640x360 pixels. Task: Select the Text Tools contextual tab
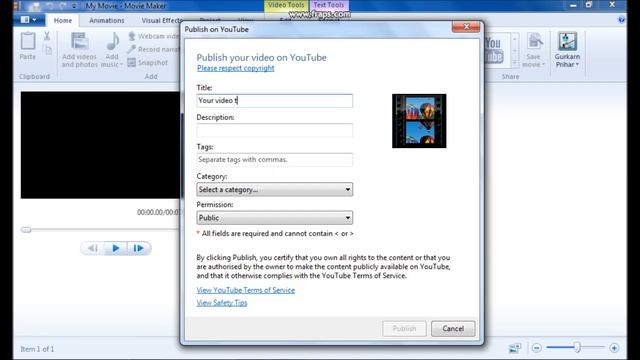tap(329, 5)
